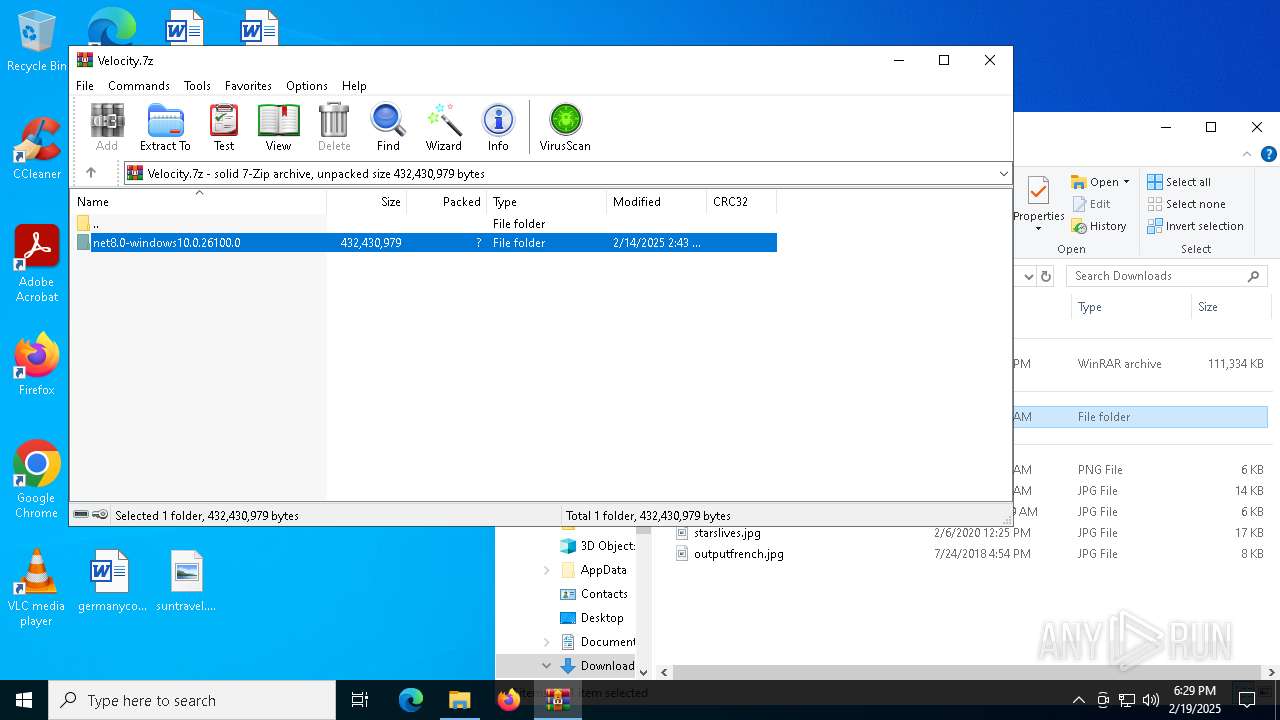This screenshot has height=720, width=1280.
Task: Open Google Chrome desktop shortcut
Action: (x=36, y=480)
